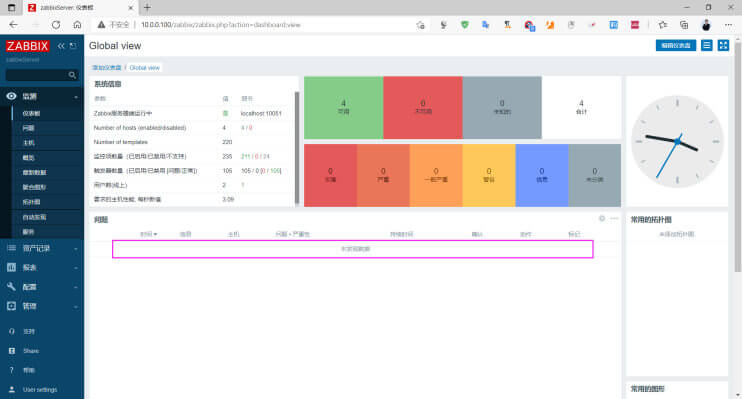Screen dimensions: 742x399
Task: Open the Hosts item under Monitoring
Action: coord(28,143)
